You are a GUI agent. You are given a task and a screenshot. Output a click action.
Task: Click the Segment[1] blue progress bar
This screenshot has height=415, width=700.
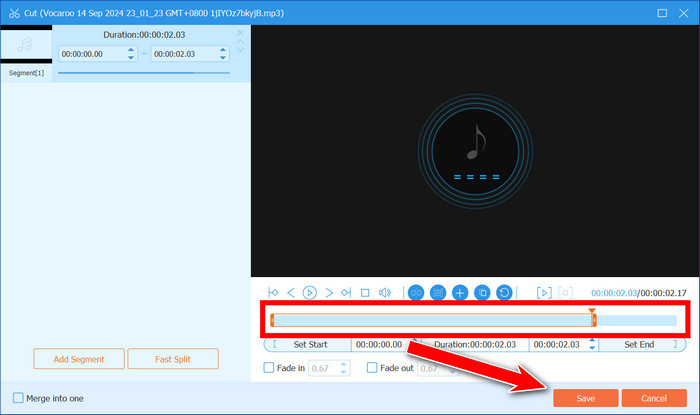(144, 73)
